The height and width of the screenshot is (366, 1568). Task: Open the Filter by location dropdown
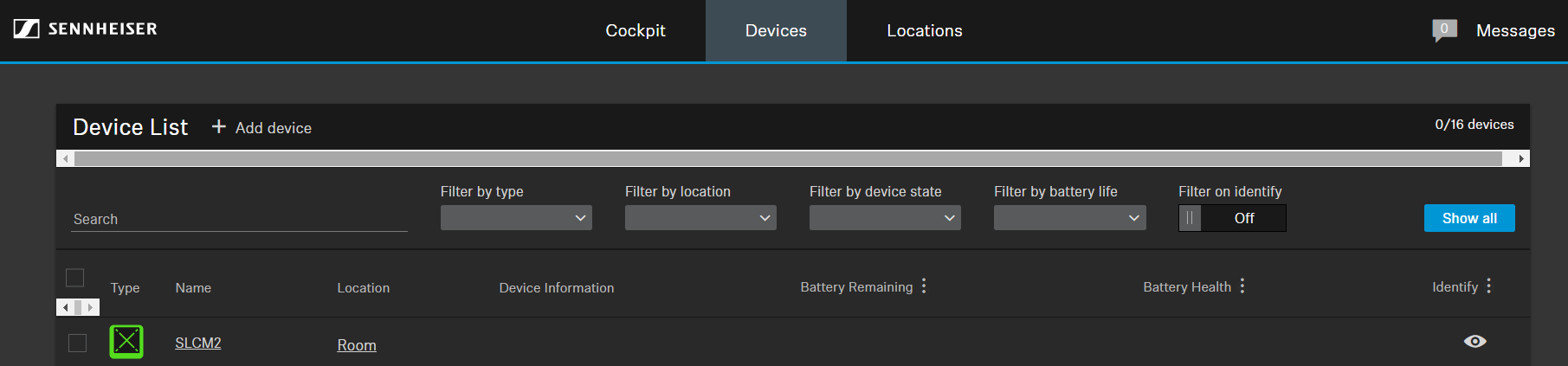tap(700, 218)
